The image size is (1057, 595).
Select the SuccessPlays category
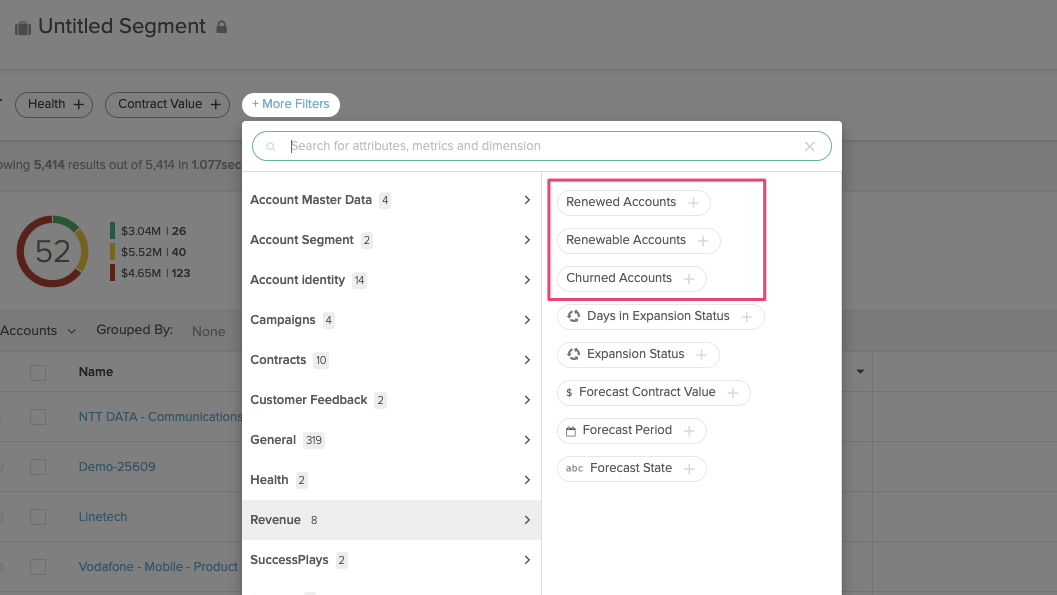click(392, 560)
